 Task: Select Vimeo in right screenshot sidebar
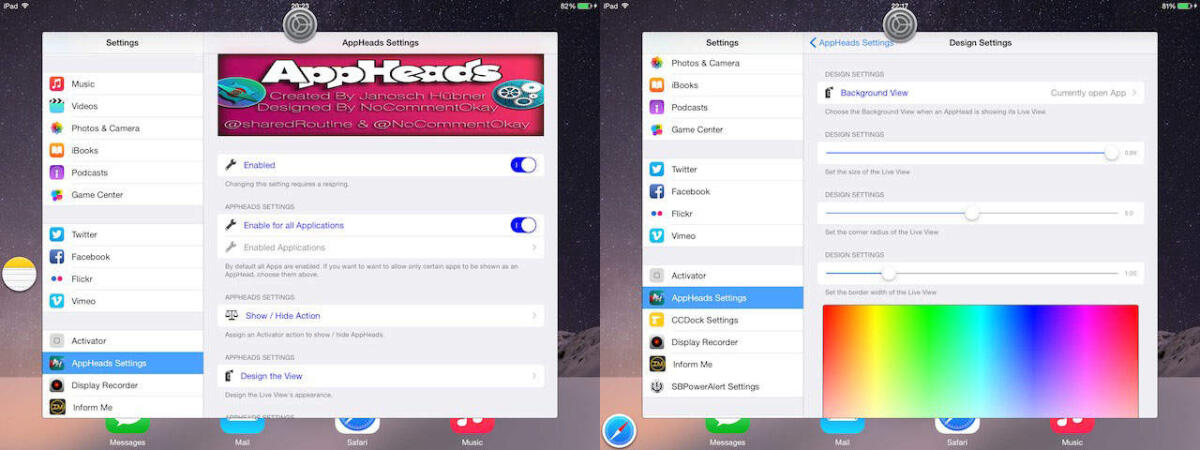pos(722,235)
